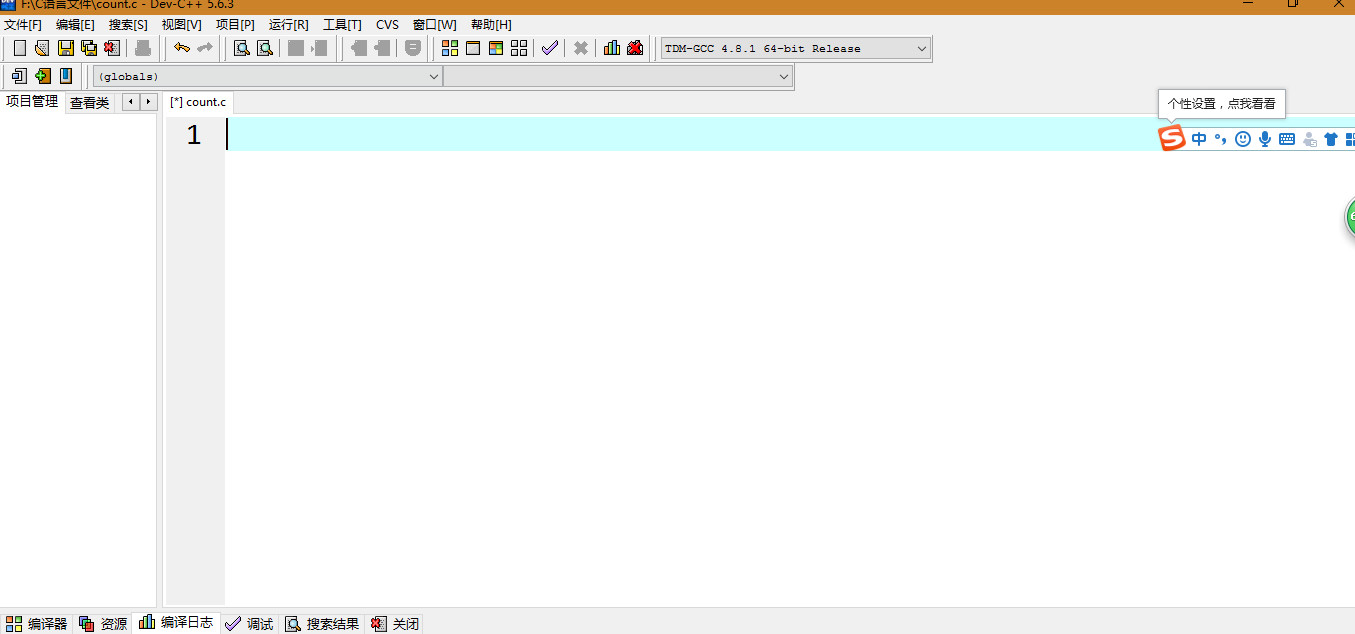
Task: Open 帮助[H] menu
Action: pos(491,24)
